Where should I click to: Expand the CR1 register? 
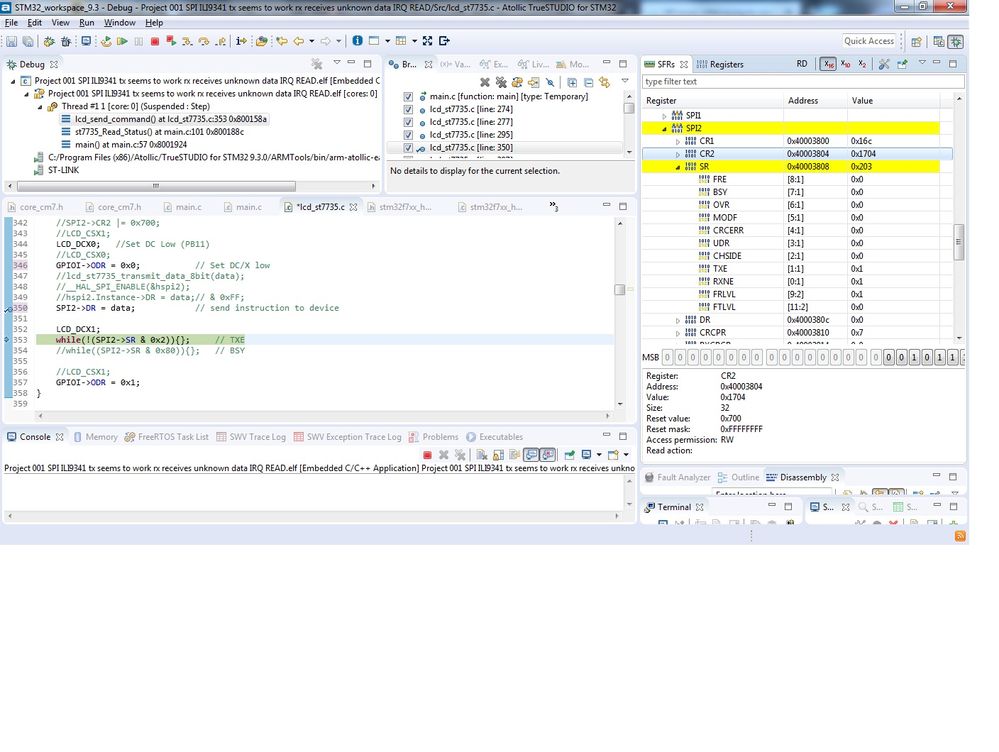677,141
